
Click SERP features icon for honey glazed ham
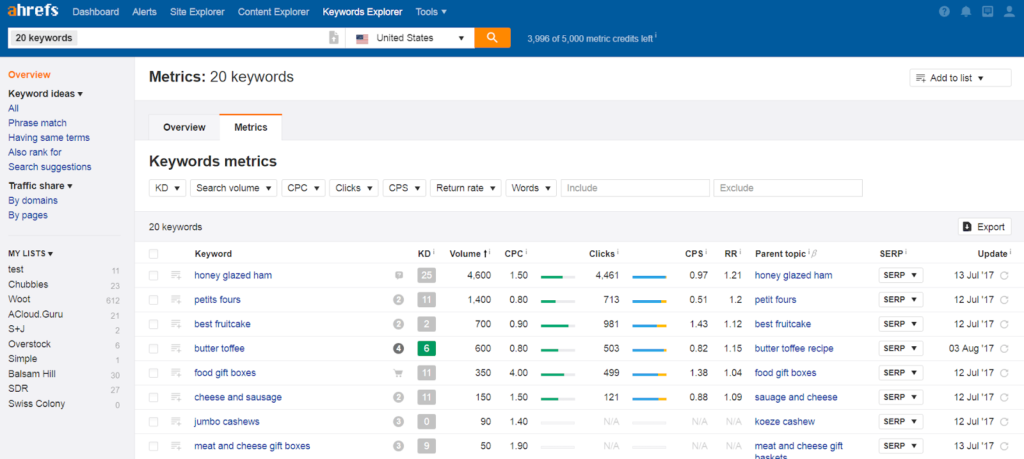[x=398, y=276]
